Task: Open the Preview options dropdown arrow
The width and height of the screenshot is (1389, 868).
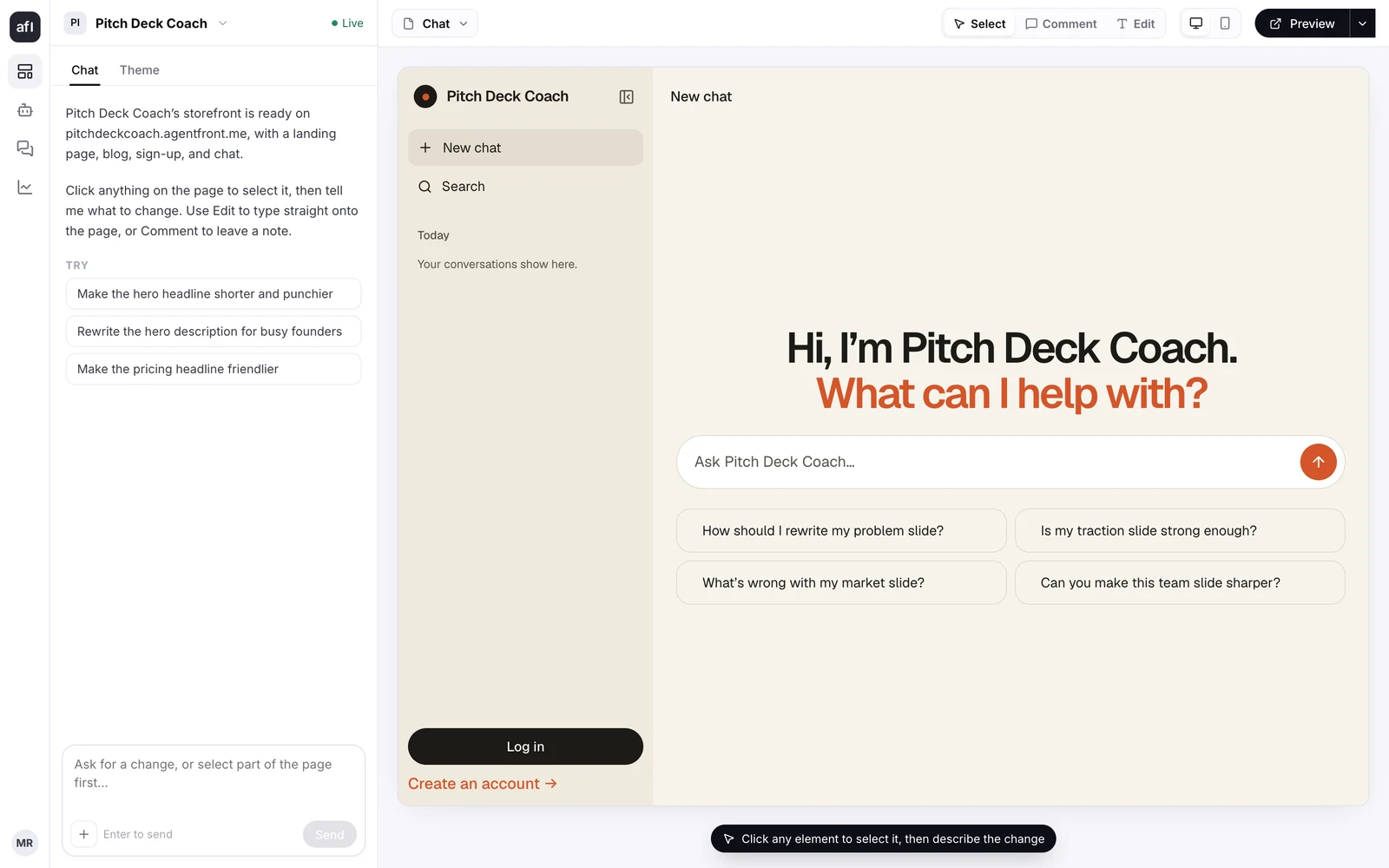Action: pos(1362,23)
